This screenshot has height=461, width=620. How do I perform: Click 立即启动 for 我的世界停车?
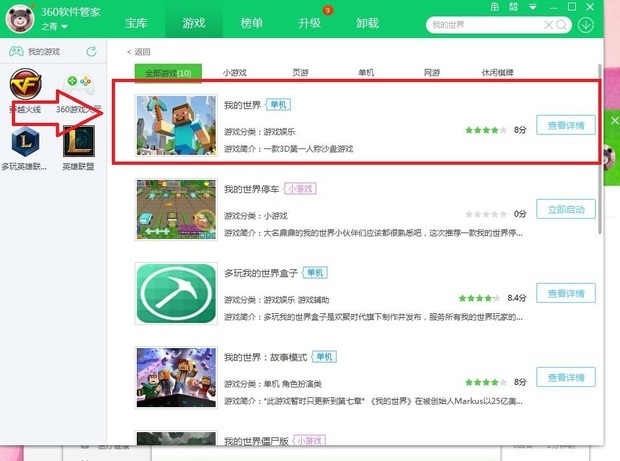pos(566,209)
